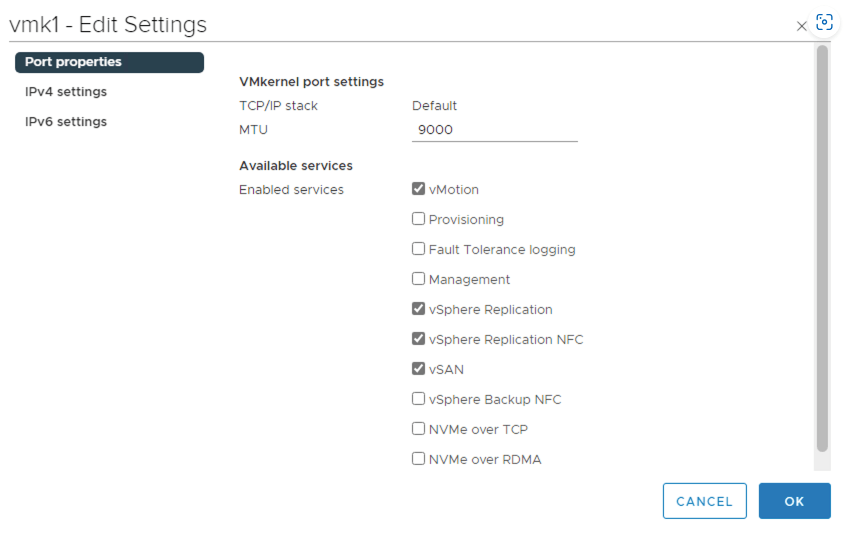Screen dimensions: 855x536
Task: Click the vSAN checkbox label text
Action: pyautogui.click(x=446, y=370)
